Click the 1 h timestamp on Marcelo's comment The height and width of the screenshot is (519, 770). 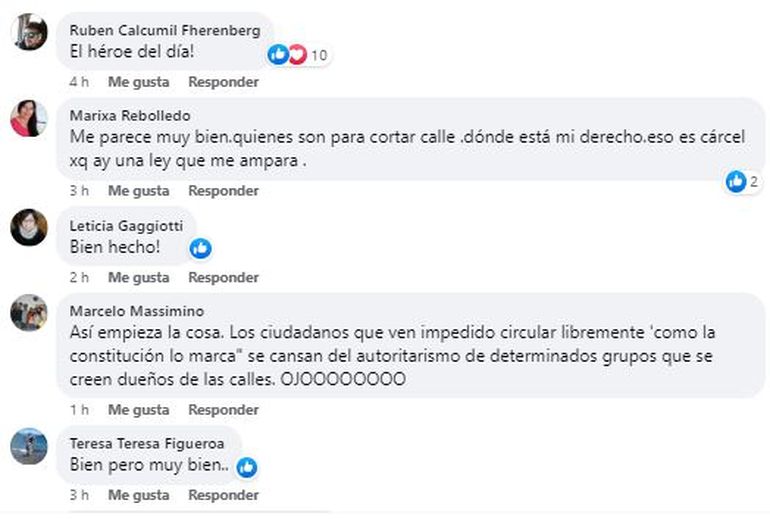(79, 410)
